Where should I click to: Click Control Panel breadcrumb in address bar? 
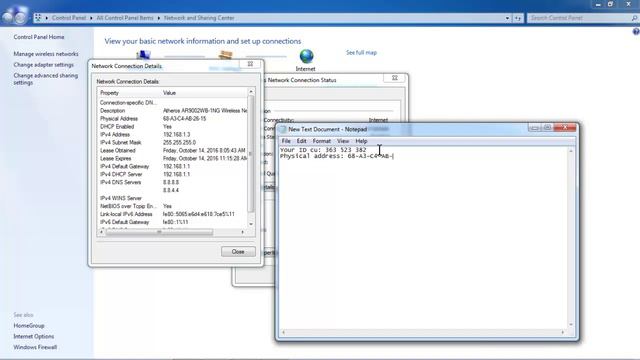point(69,18)
